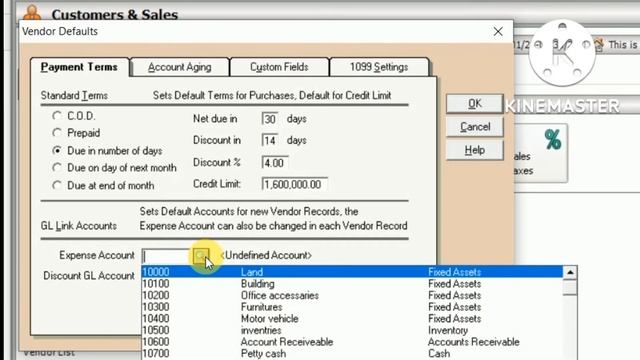Click the Discount in days field
Viewport: 640px width, 360px height.
[270, 140]
